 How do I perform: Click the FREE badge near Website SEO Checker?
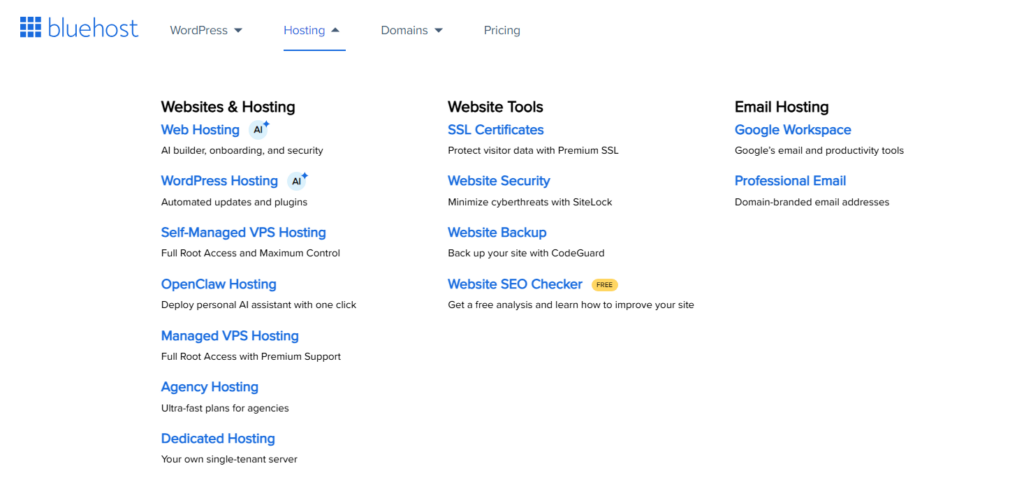(604, 285)
